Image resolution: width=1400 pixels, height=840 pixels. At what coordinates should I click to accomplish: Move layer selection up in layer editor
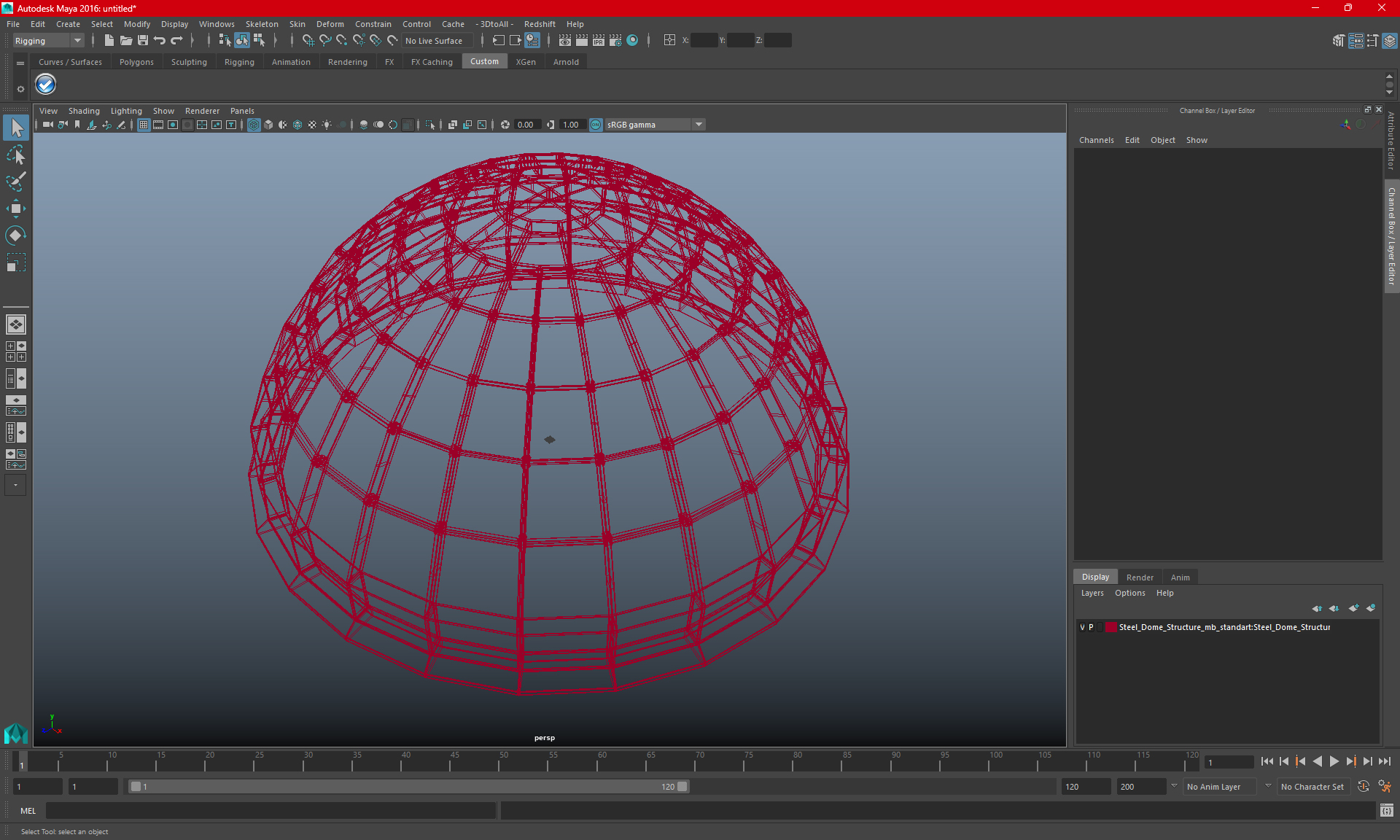coord(1317,608)
